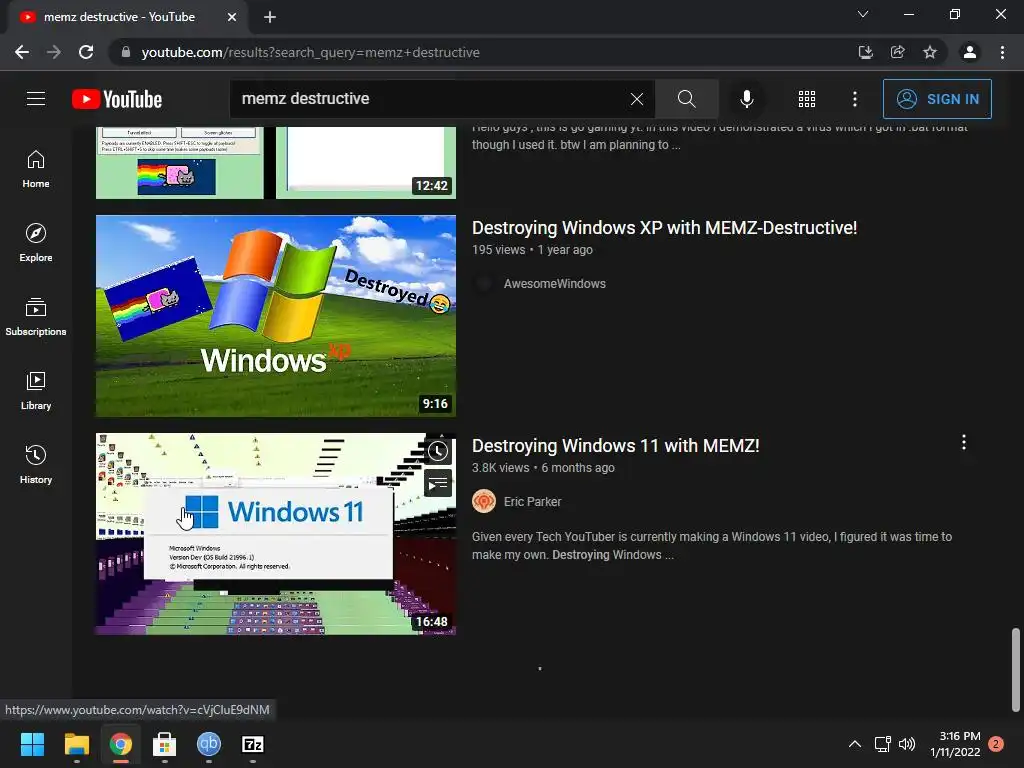Screen dimensions: 1024x768
Task: Click the Windows 11 video description text
Action: point(712,545)
